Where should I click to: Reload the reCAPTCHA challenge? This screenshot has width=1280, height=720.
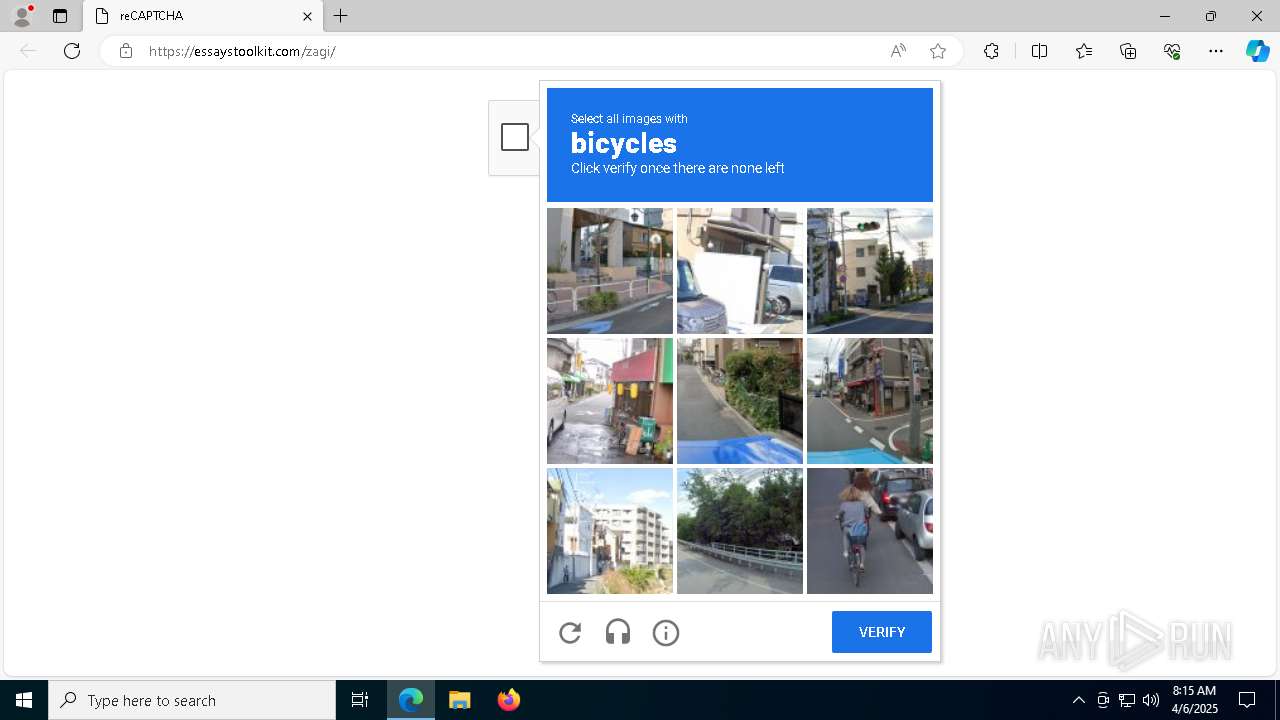tap(570, 632)
